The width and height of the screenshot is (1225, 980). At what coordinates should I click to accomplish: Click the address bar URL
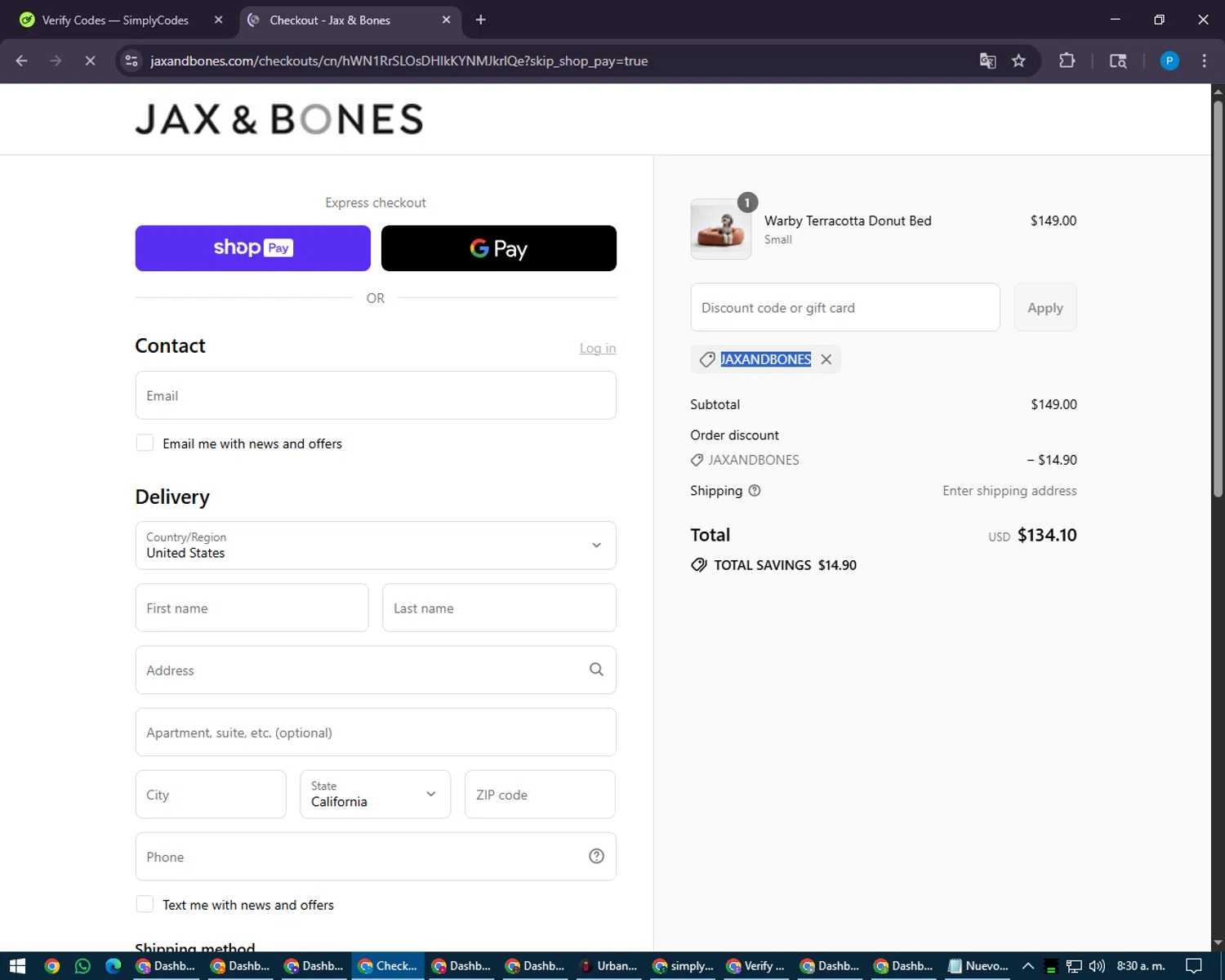399,60
